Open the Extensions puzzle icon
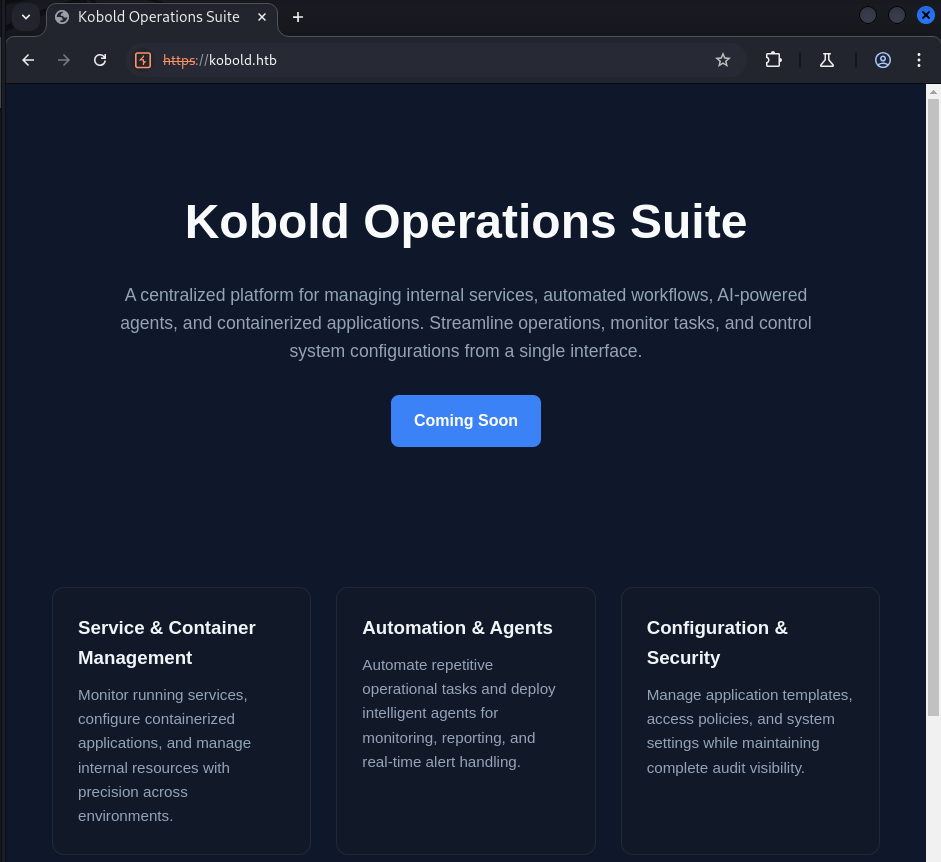This screenshot has width=941, height=862. (x=773, y=60)
